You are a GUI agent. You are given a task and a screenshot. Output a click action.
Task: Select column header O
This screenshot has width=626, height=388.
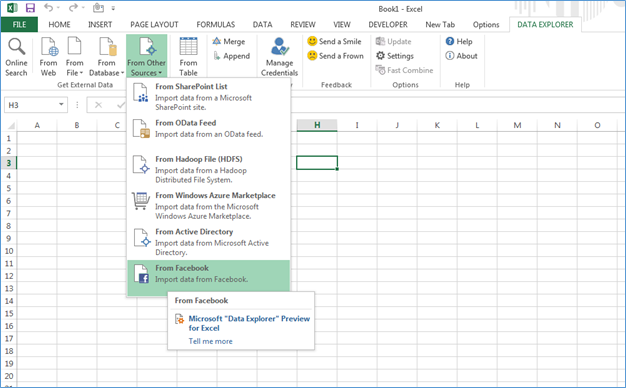(x=597, y=125)
